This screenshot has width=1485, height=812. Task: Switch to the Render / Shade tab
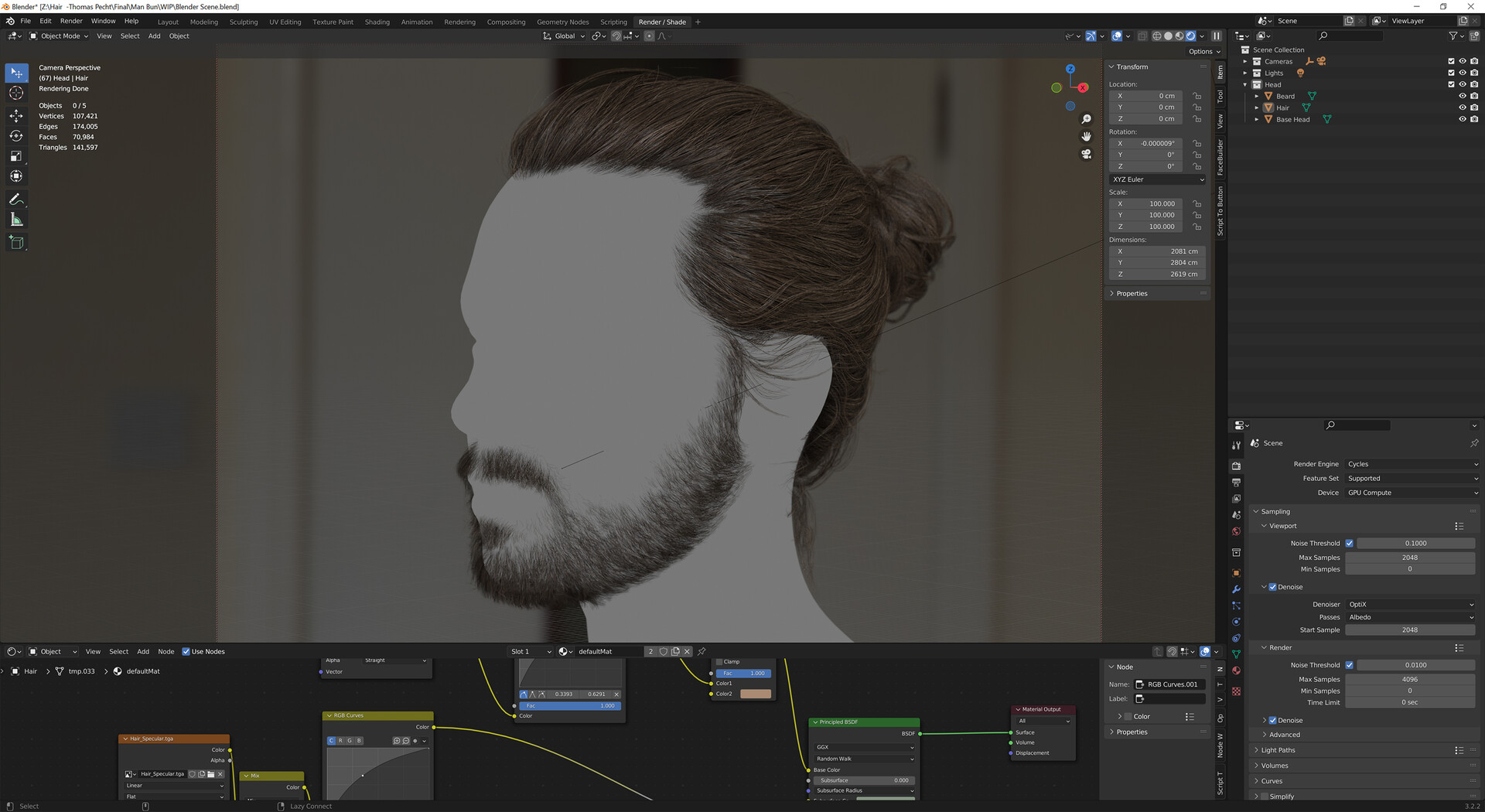(x=661, y=22)
